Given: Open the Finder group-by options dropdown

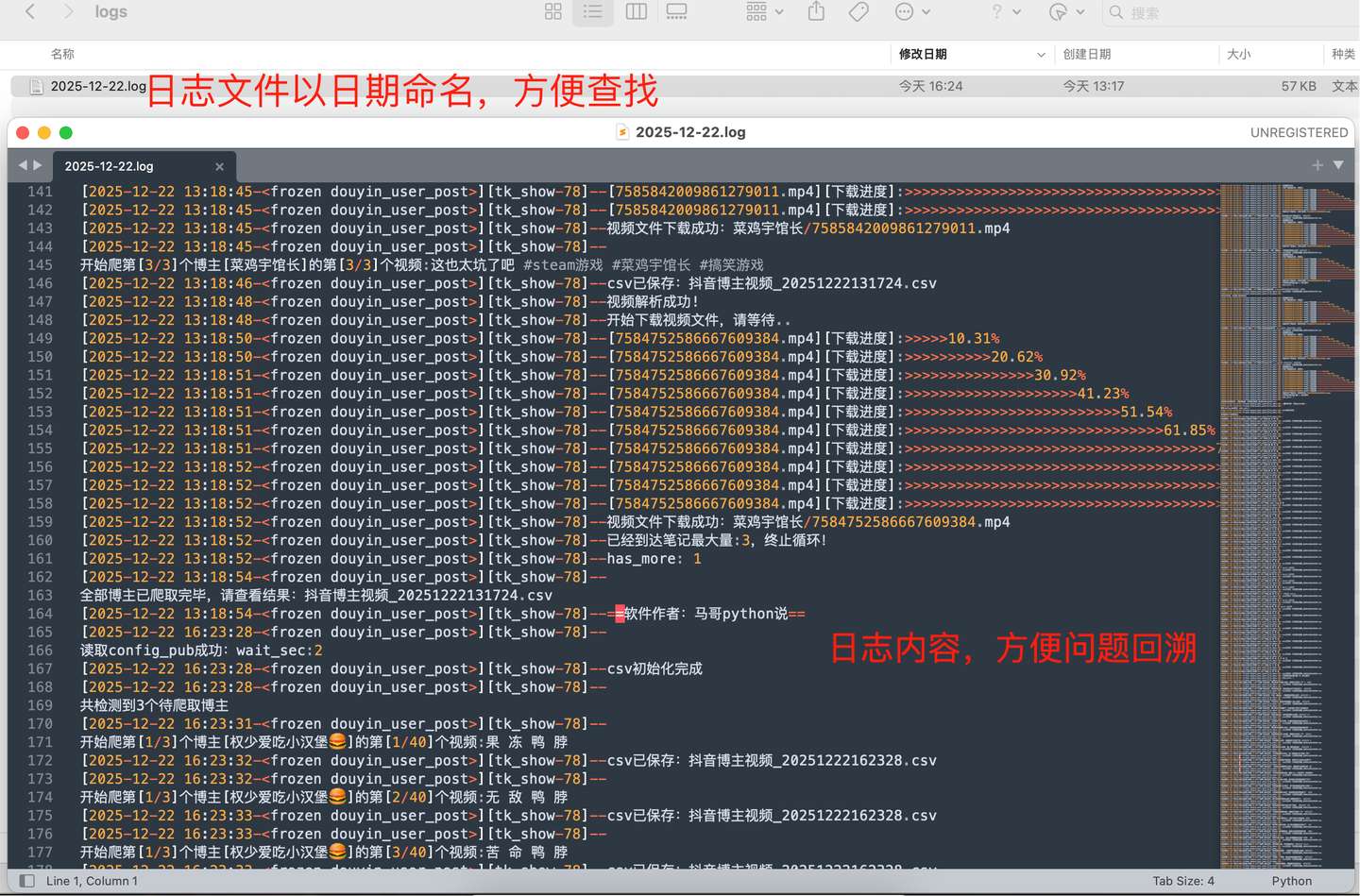Looking at the screenshot, I should pyautogui.click(x=764, y=12).
